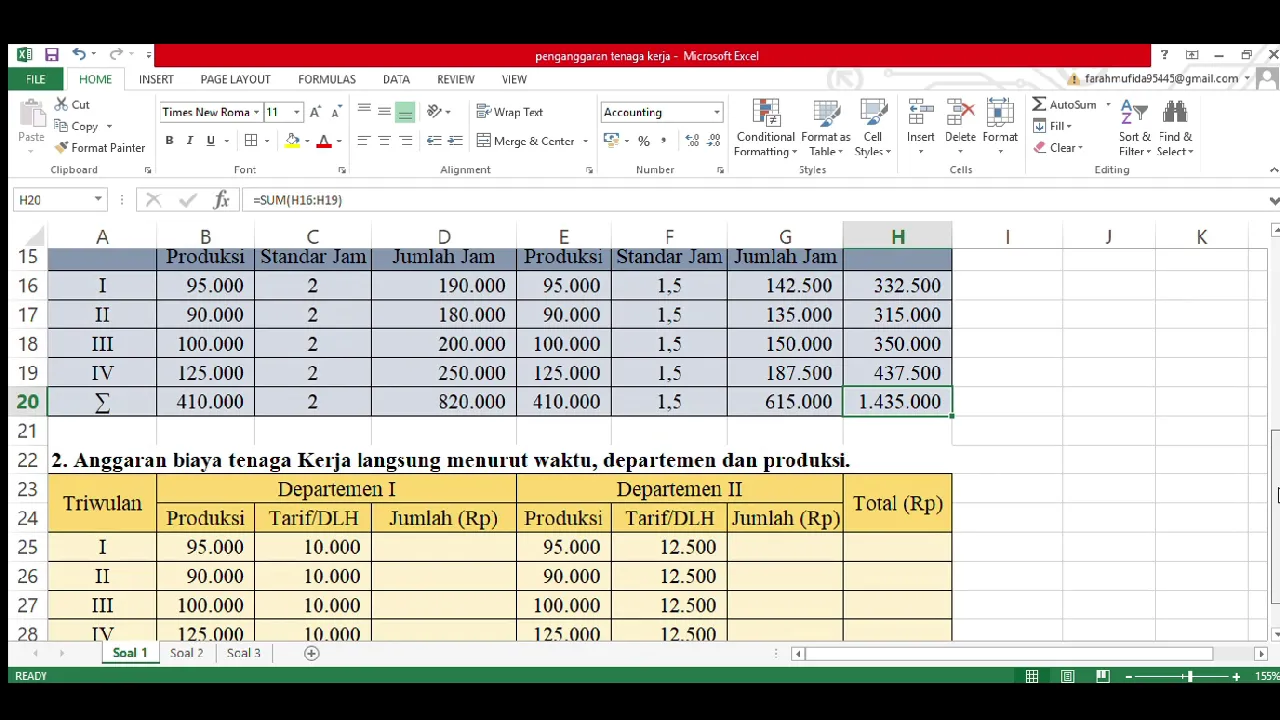Open the Name Box dropdown arrow
Screen dimensions: 1280x720
(x=98, y=200)
